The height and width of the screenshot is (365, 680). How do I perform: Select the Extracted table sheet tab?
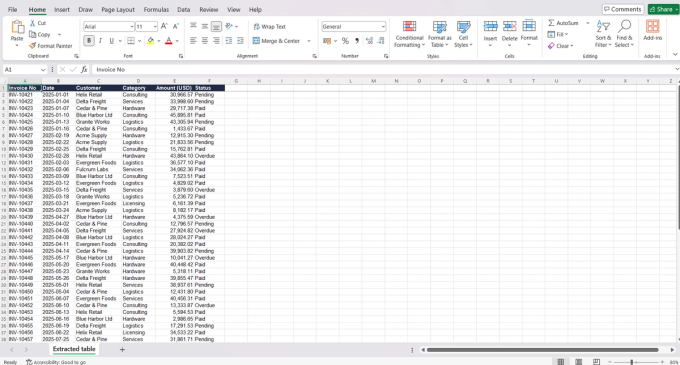click(74, 349)
